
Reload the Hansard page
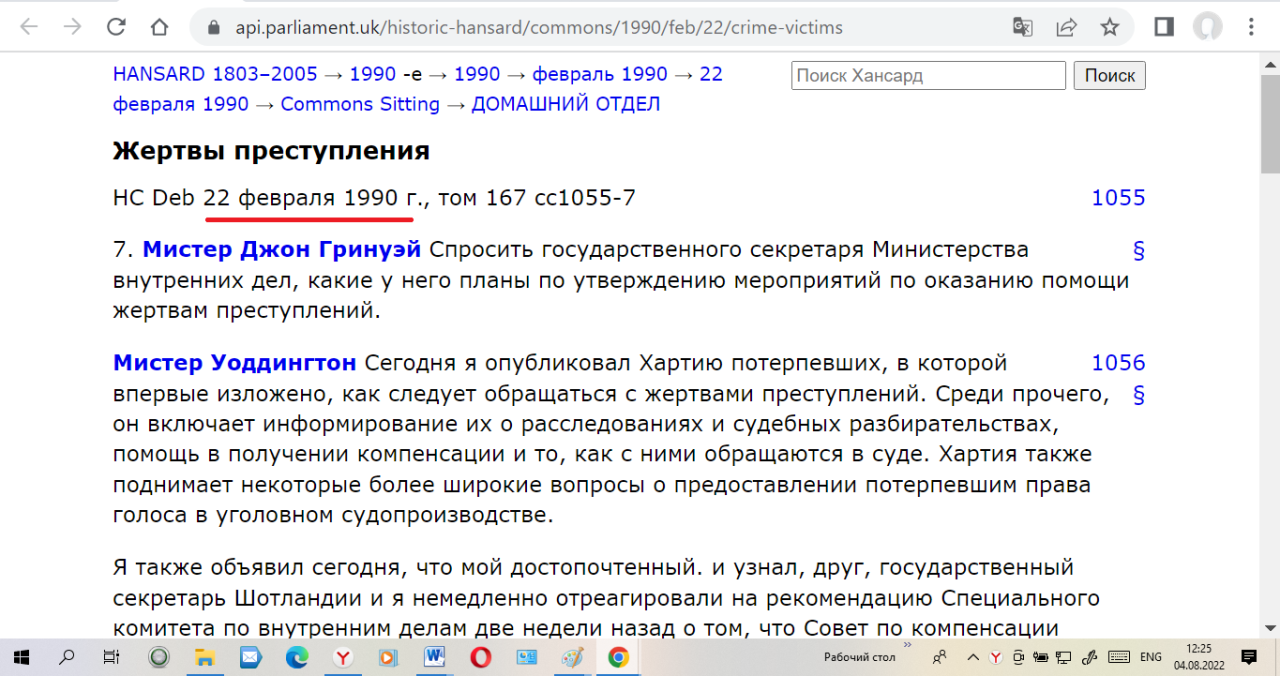click(x=116, y=27)
